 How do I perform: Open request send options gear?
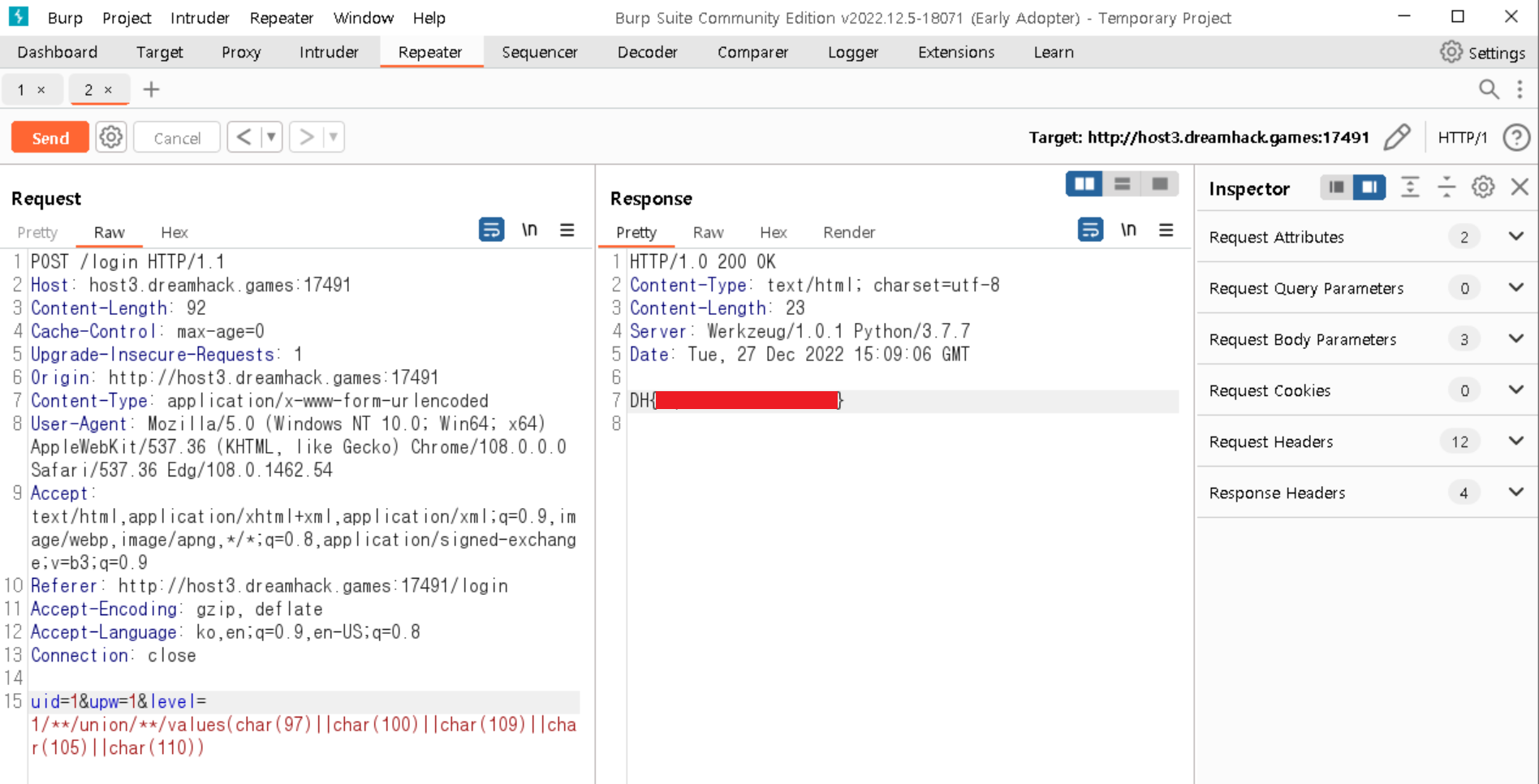111,137
